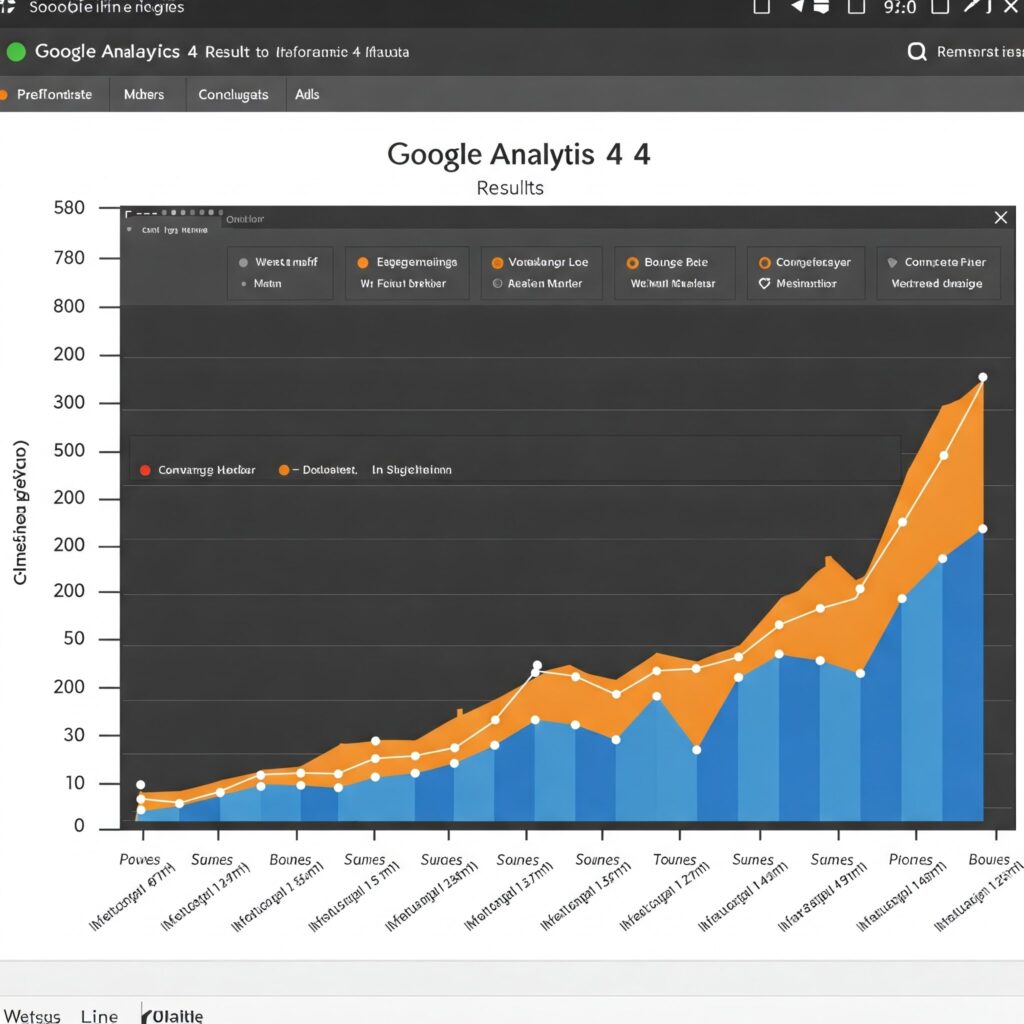Switch to the Mchers tab

pyautogui.click(x=143, y=95)
